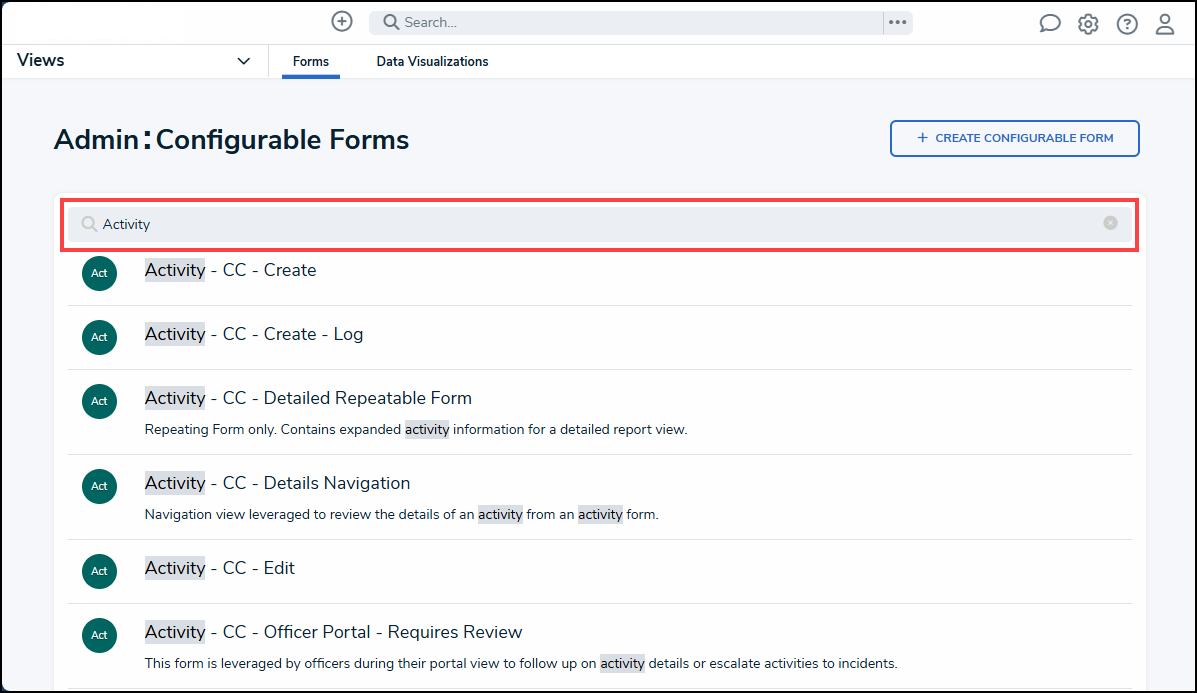Expand the Views dropdown

[x=243, y=61]
